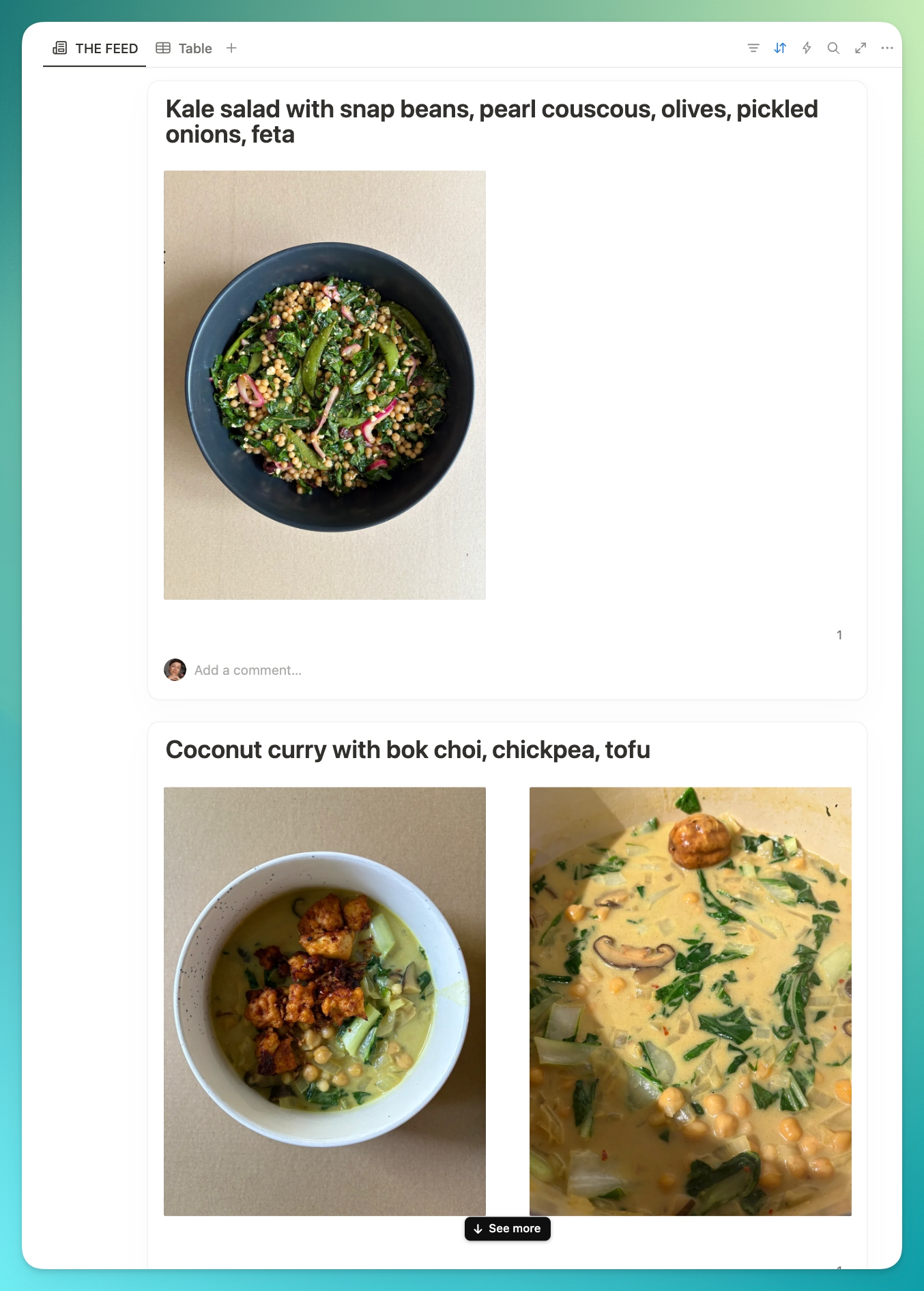Viewport: 924px width, 1291px height.
Task: Click the comment count on kale post
Action: pyautogui.click(x=839, y=635)
